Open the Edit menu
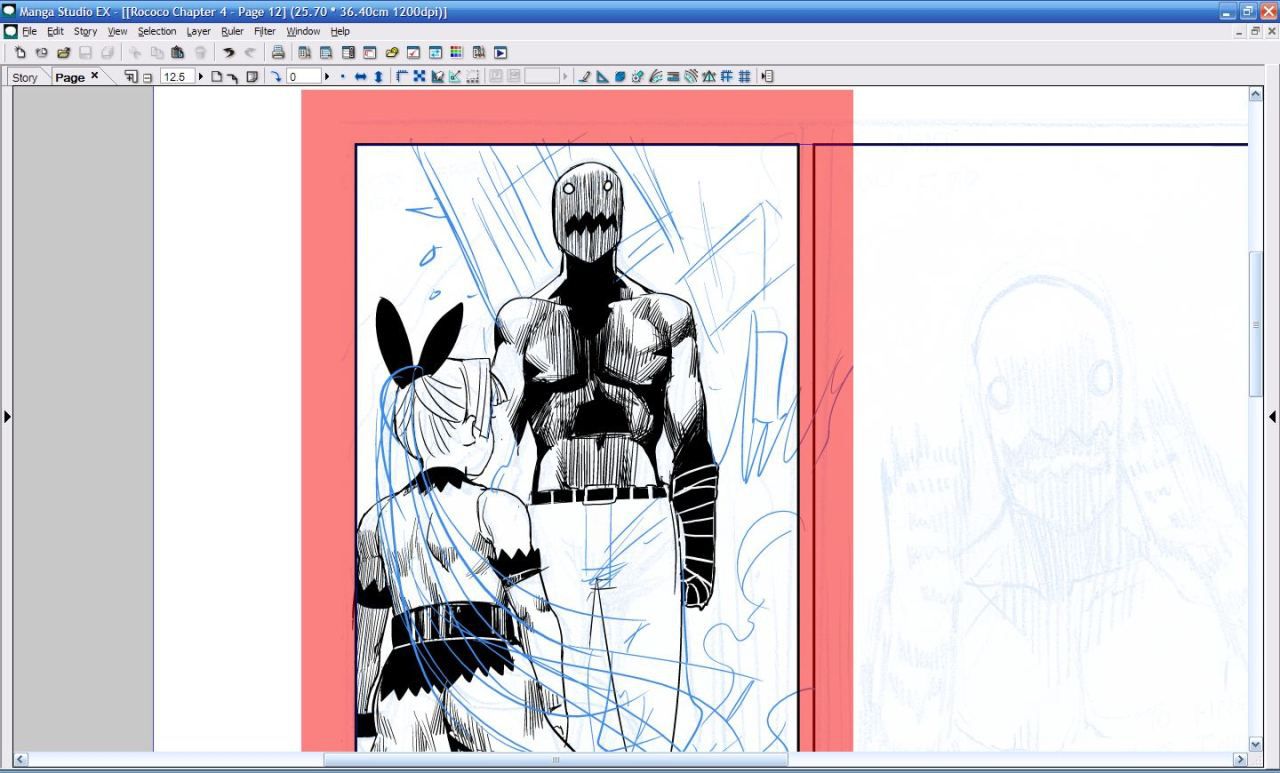The height and width of the screenshot is (773, 1280). pos(55,31)
